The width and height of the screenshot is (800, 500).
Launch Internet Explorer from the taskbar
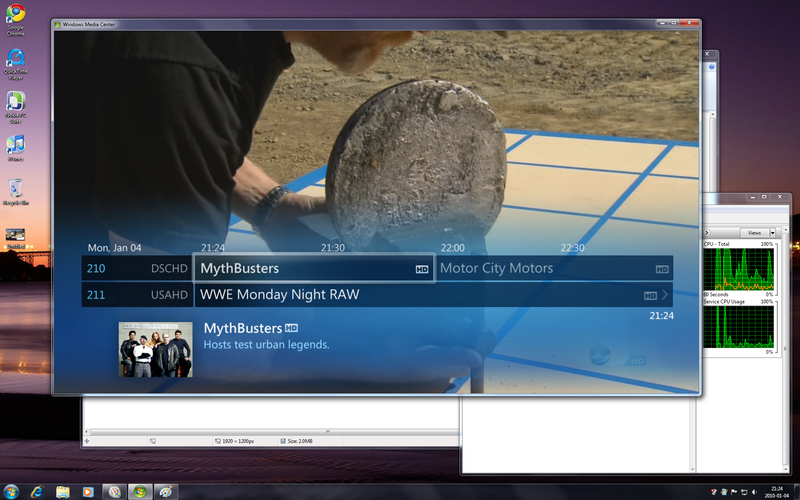point(37,492)
